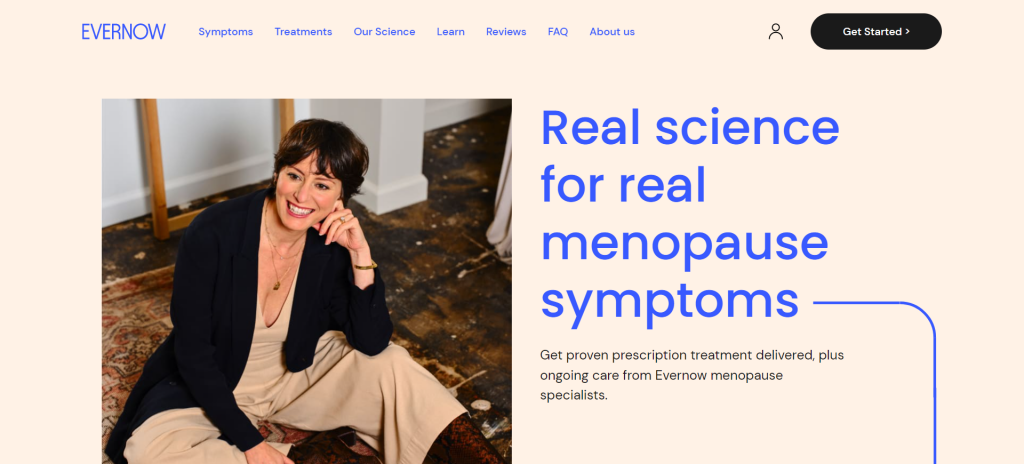Image resolution: width=1024 pixels, height=464 pixels.
Task: Click the Get Started button text
Action: (x=872, y=31)
